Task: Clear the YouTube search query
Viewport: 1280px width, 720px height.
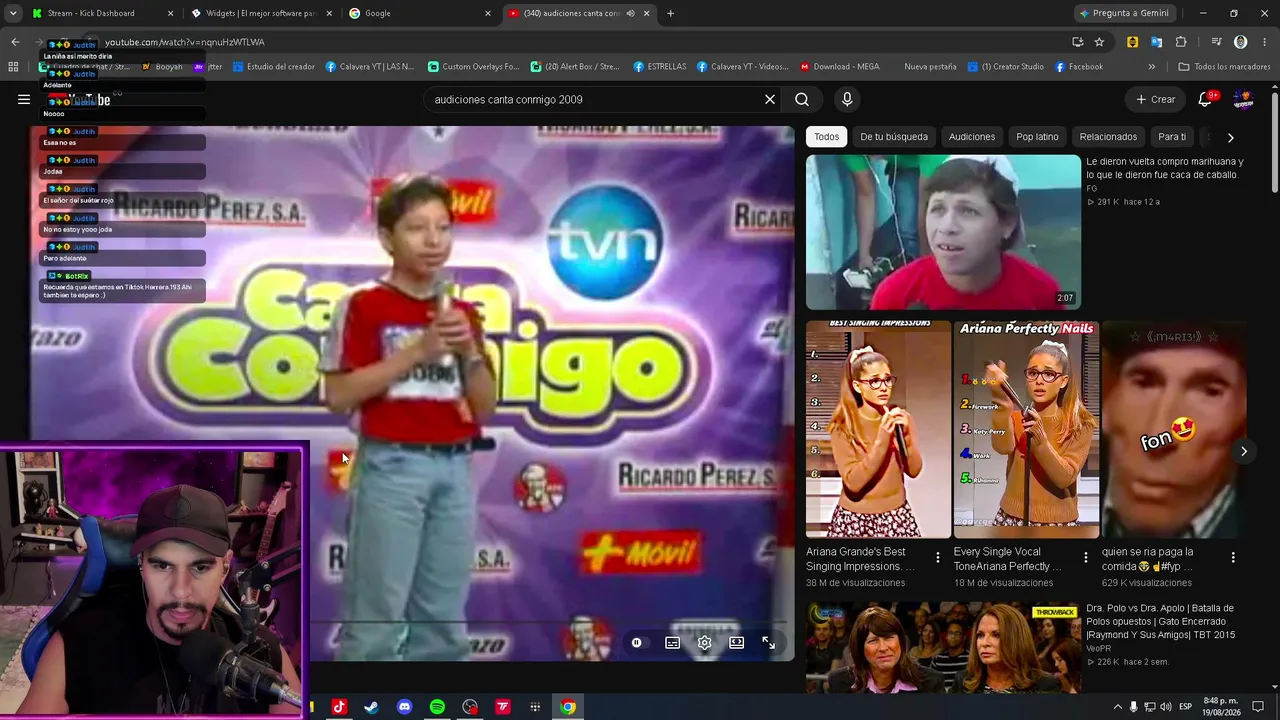Action: (x=770, y=99)
